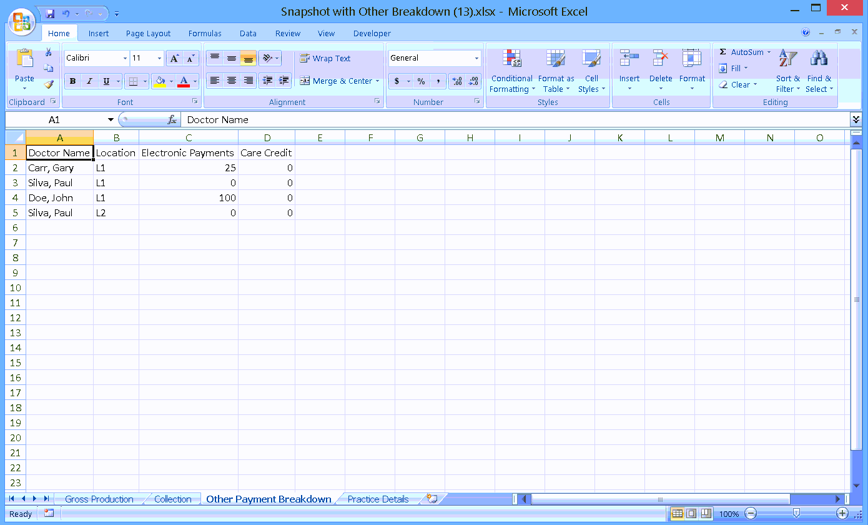Toggle Wrap Text for selected cell
The image size is (868, 525).
[x=325, y=58]
